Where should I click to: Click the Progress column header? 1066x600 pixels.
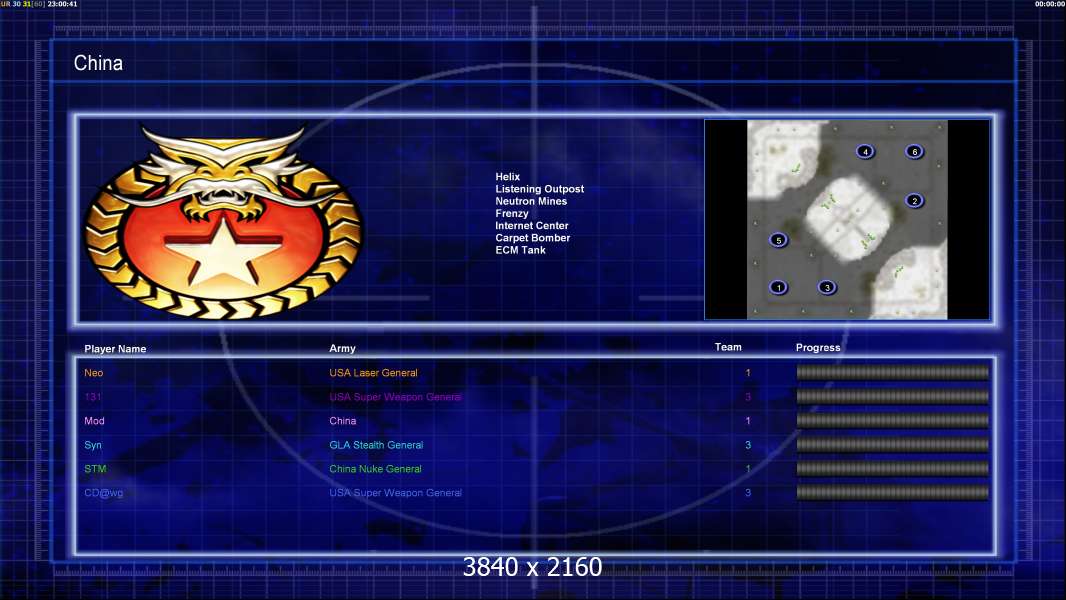coord(818,347)
